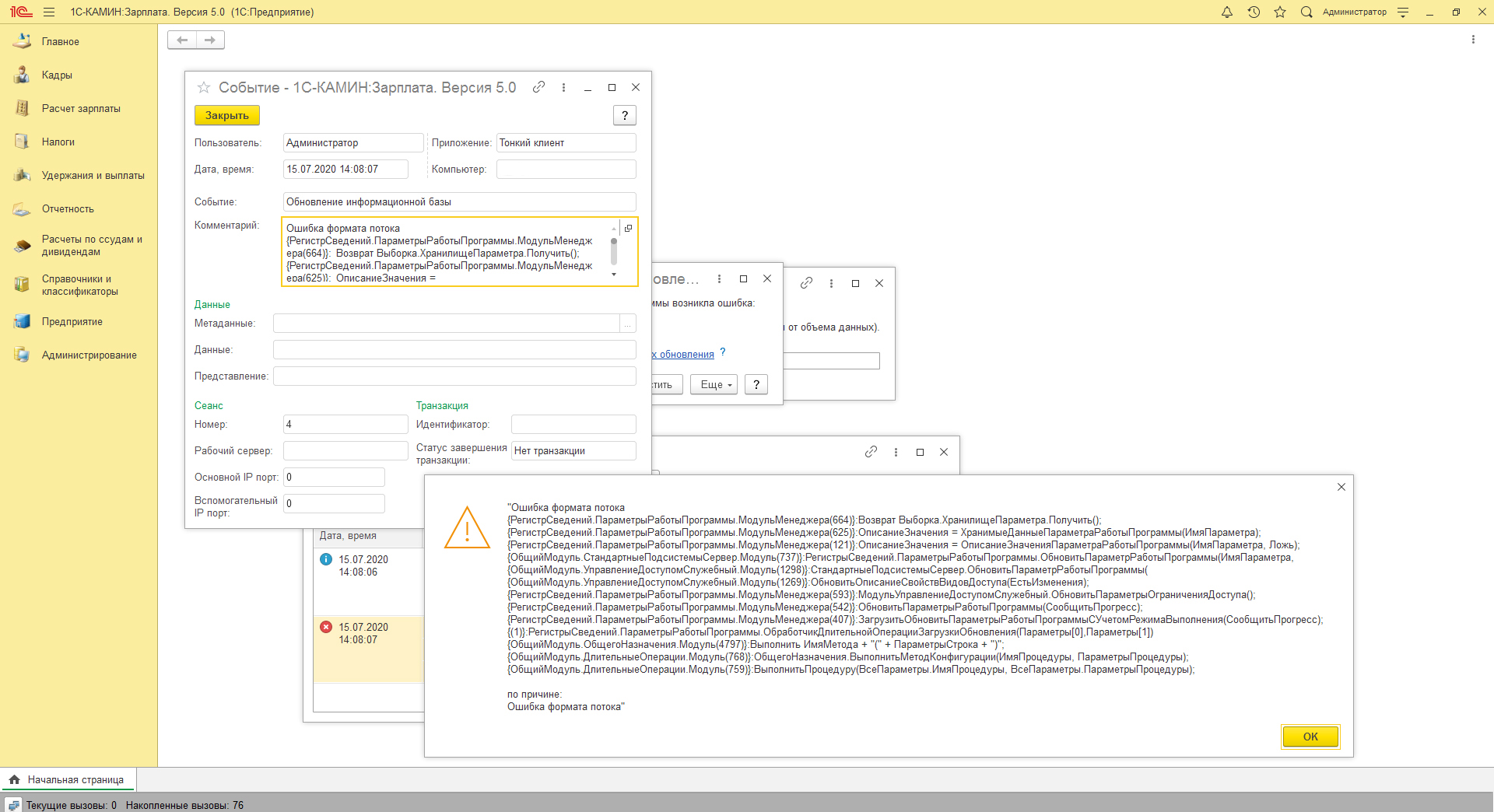
Task: Click OK in error message dialog
Action: click(1310, 737)
